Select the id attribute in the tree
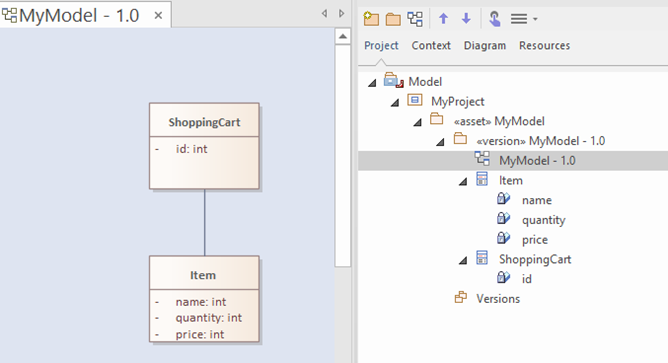 (x=527, y=279)
